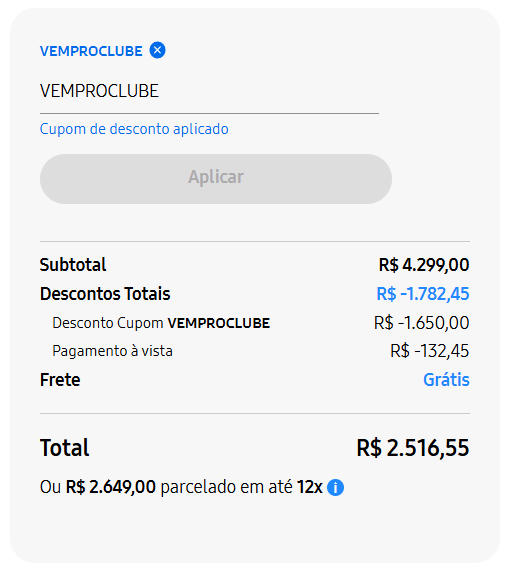Click the Total label
508x583 pixels.
[x=64, y=448]
